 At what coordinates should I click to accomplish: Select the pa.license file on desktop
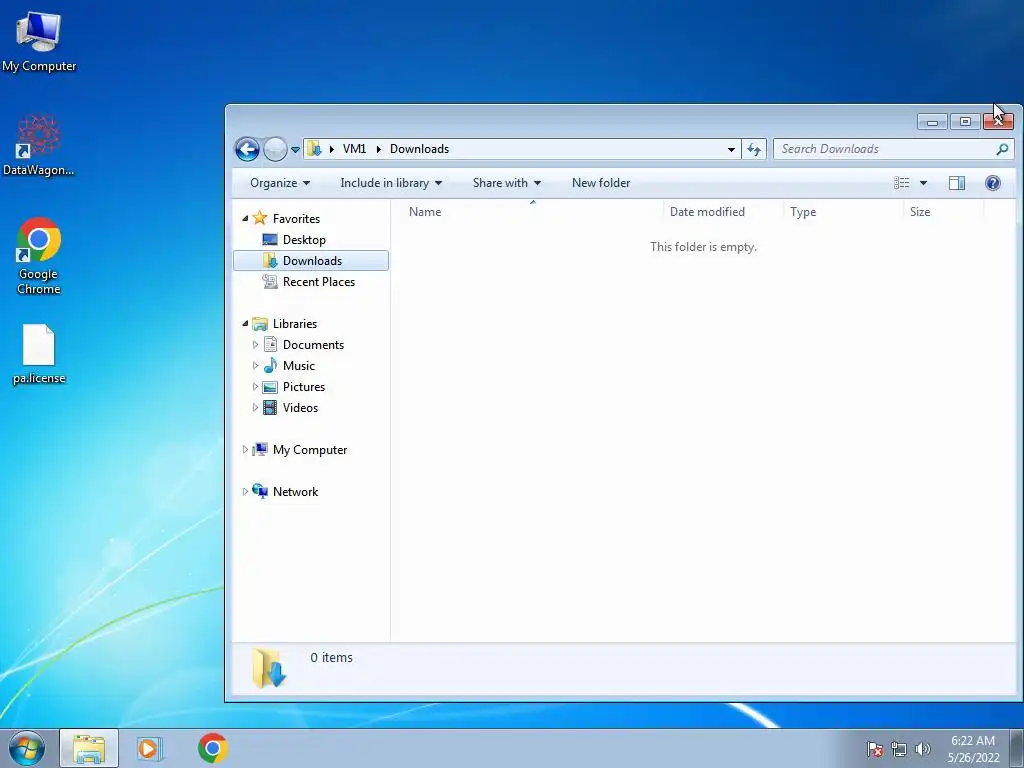(39, 355)
